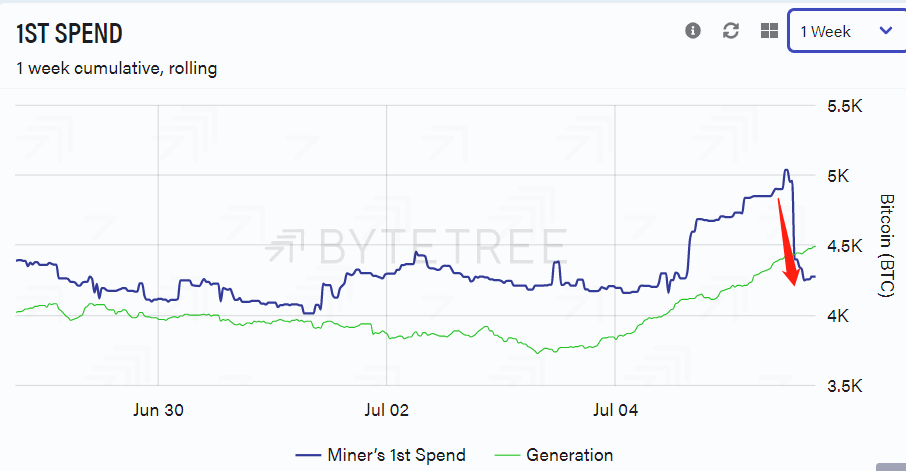The width and height of the screenshot is (906, 471).
Task: Click the Bitcoin (BTC) axis title
Action: pos(886,246)
